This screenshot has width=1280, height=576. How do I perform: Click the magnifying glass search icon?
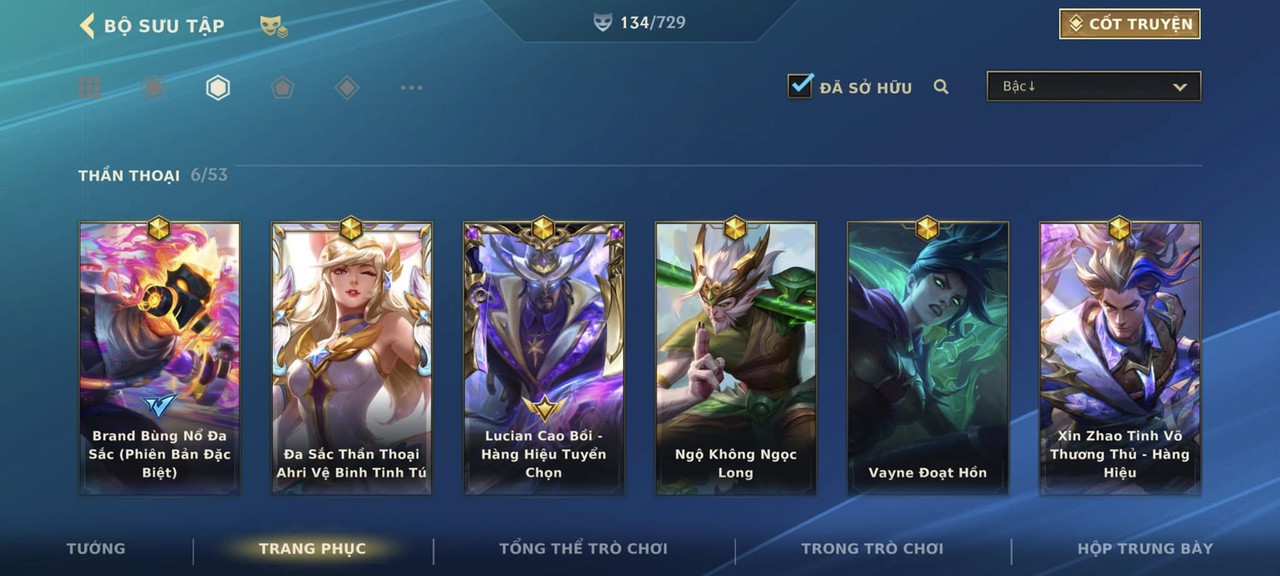[x=941, y=87]
